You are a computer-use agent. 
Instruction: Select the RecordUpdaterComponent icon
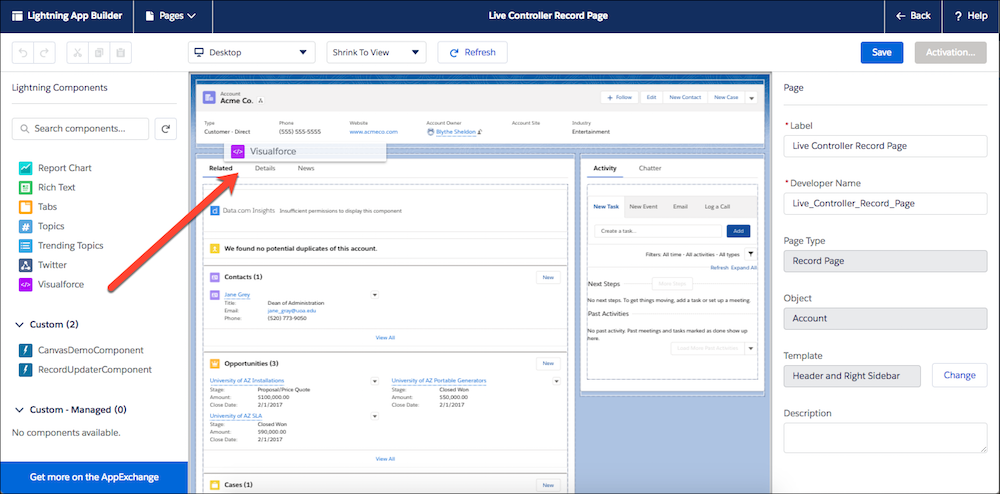(26, 369)
